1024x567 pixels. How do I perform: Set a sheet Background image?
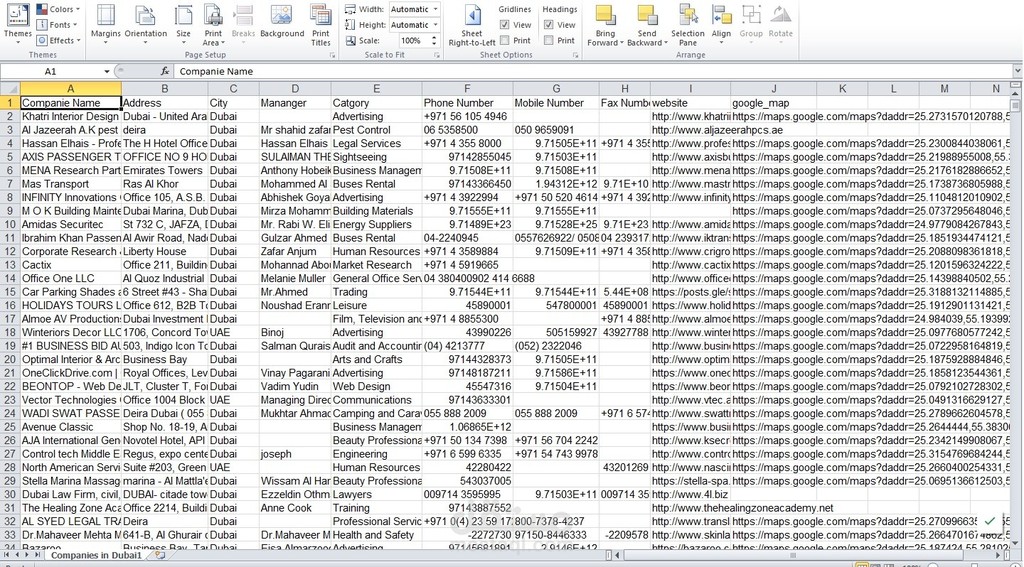pos(281,20)
